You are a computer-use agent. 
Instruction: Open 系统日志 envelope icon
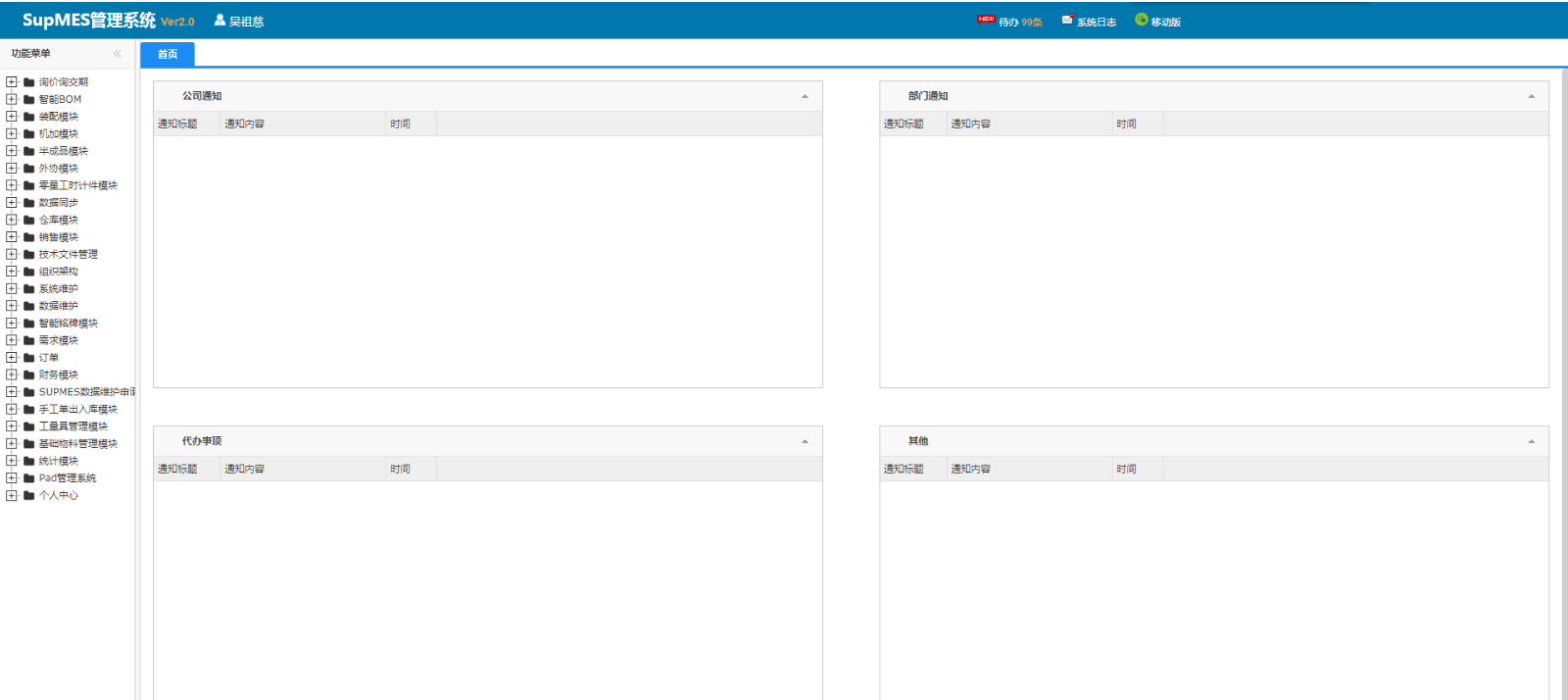point(1067,20)
